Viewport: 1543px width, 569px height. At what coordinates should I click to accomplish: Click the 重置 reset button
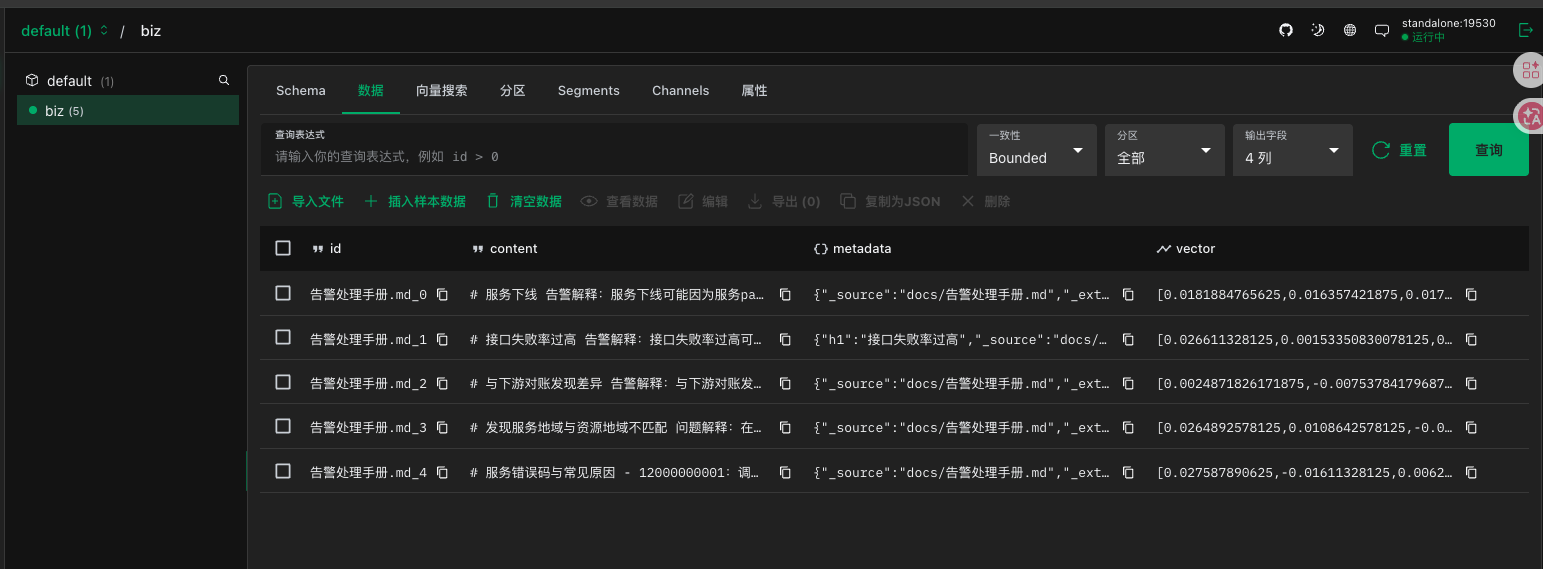point(1399,150)
